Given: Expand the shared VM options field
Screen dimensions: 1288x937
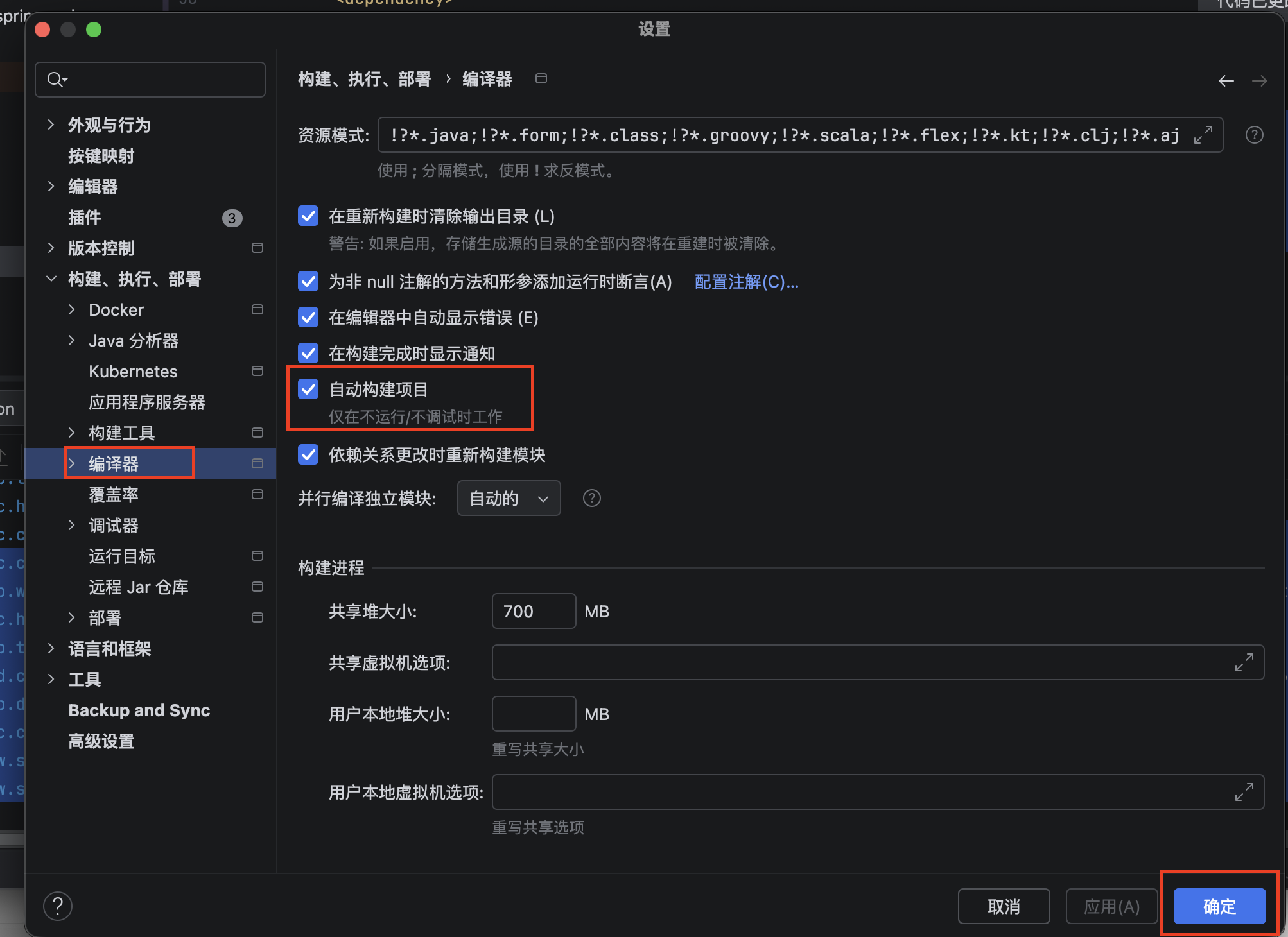Looking at the screenshot, I should [x=1244, y=662].
